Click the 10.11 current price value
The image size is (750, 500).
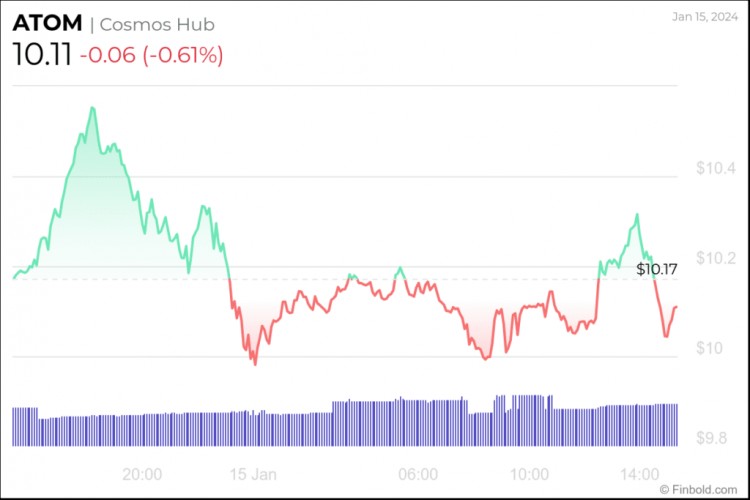41,54
